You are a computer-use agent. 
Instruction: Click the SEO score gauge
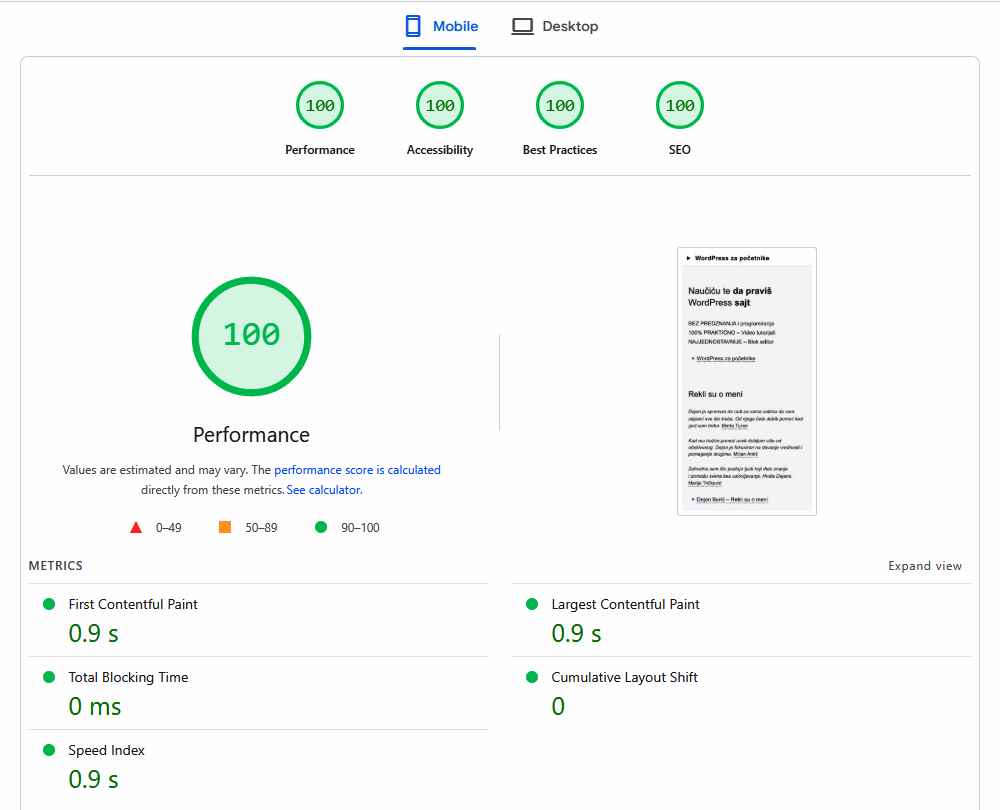[680, 106]
